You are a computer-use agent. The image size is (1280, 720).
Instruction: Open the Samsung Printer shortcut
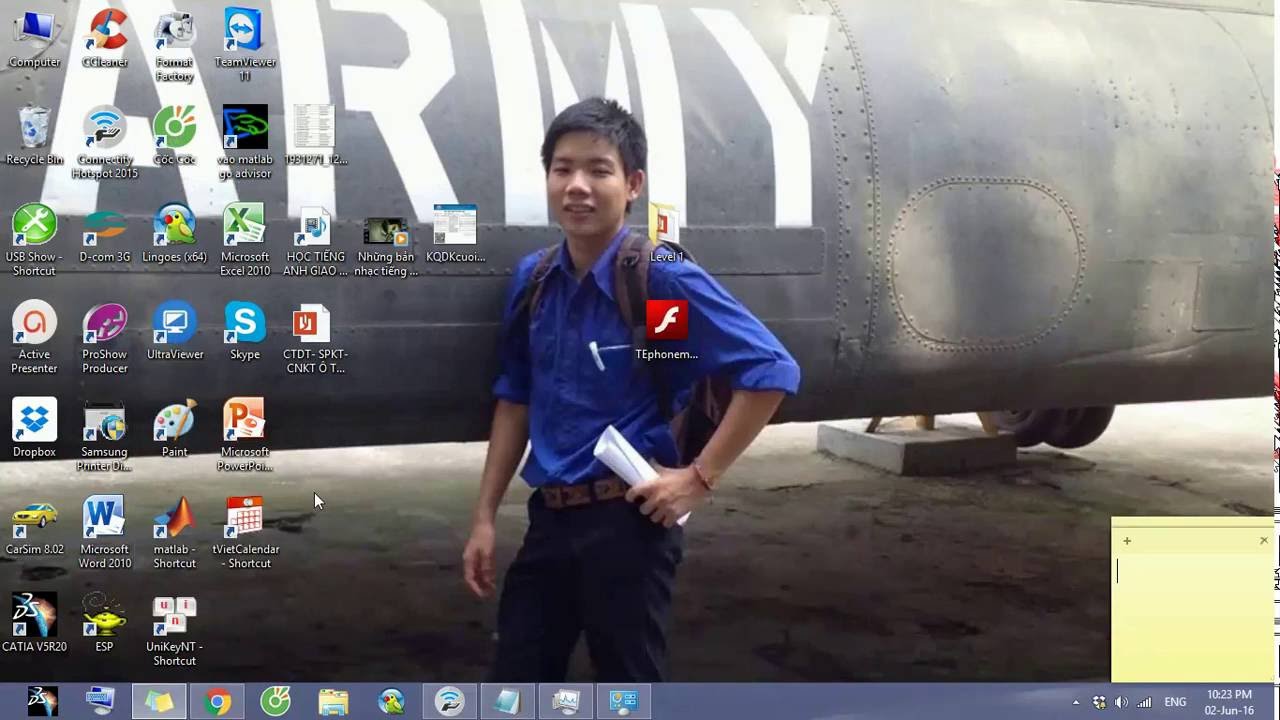104,435
